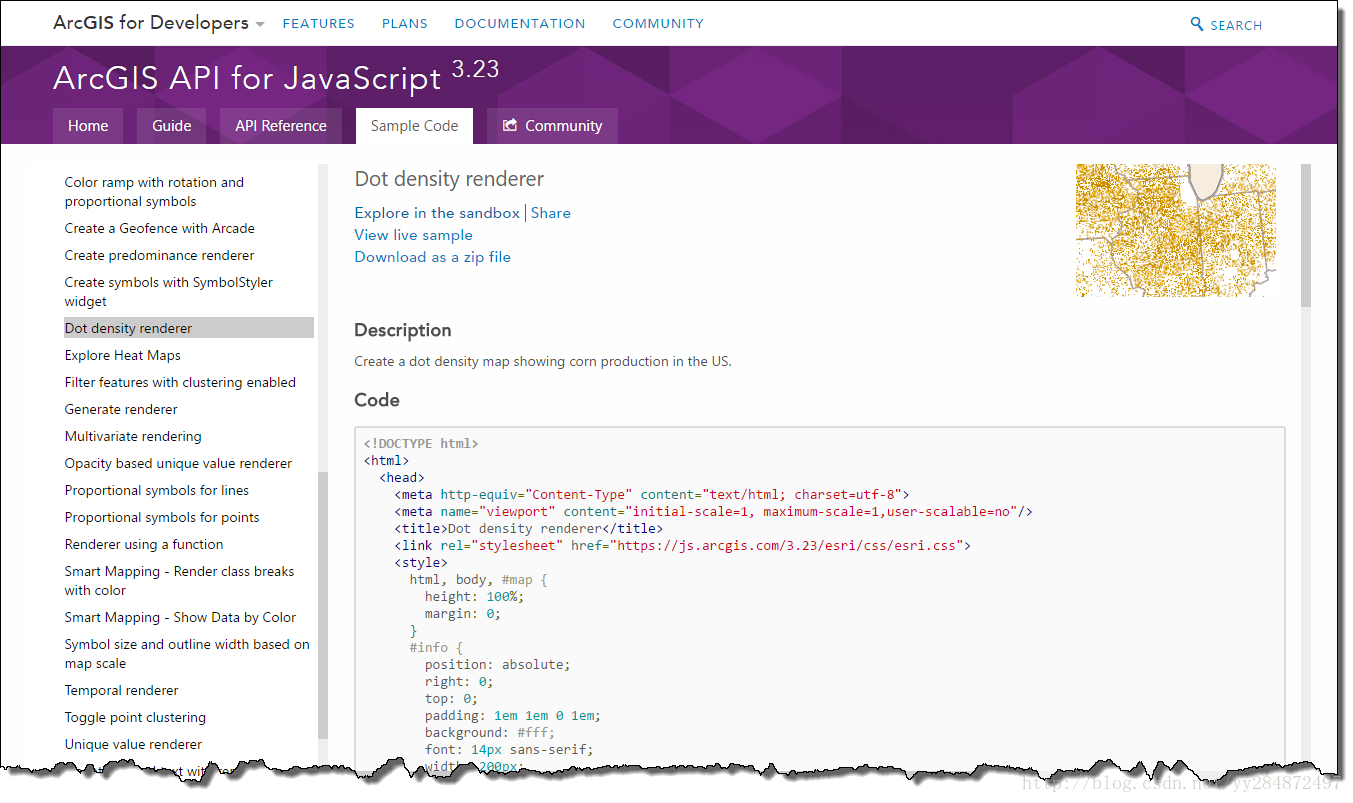Click the Code heading

tap(377, 400)
